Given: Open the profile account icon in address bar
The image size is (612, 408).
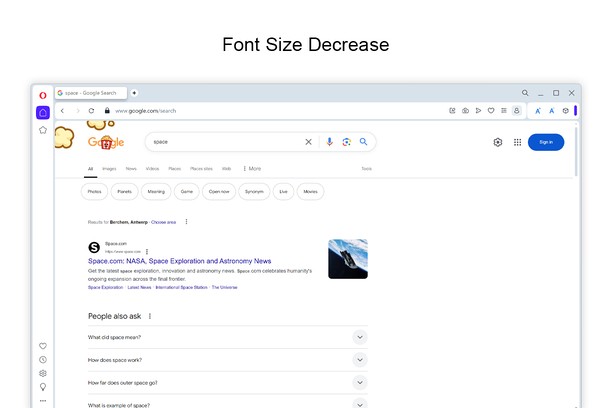Looking at the screenshot, I should (x=516, y=111).
